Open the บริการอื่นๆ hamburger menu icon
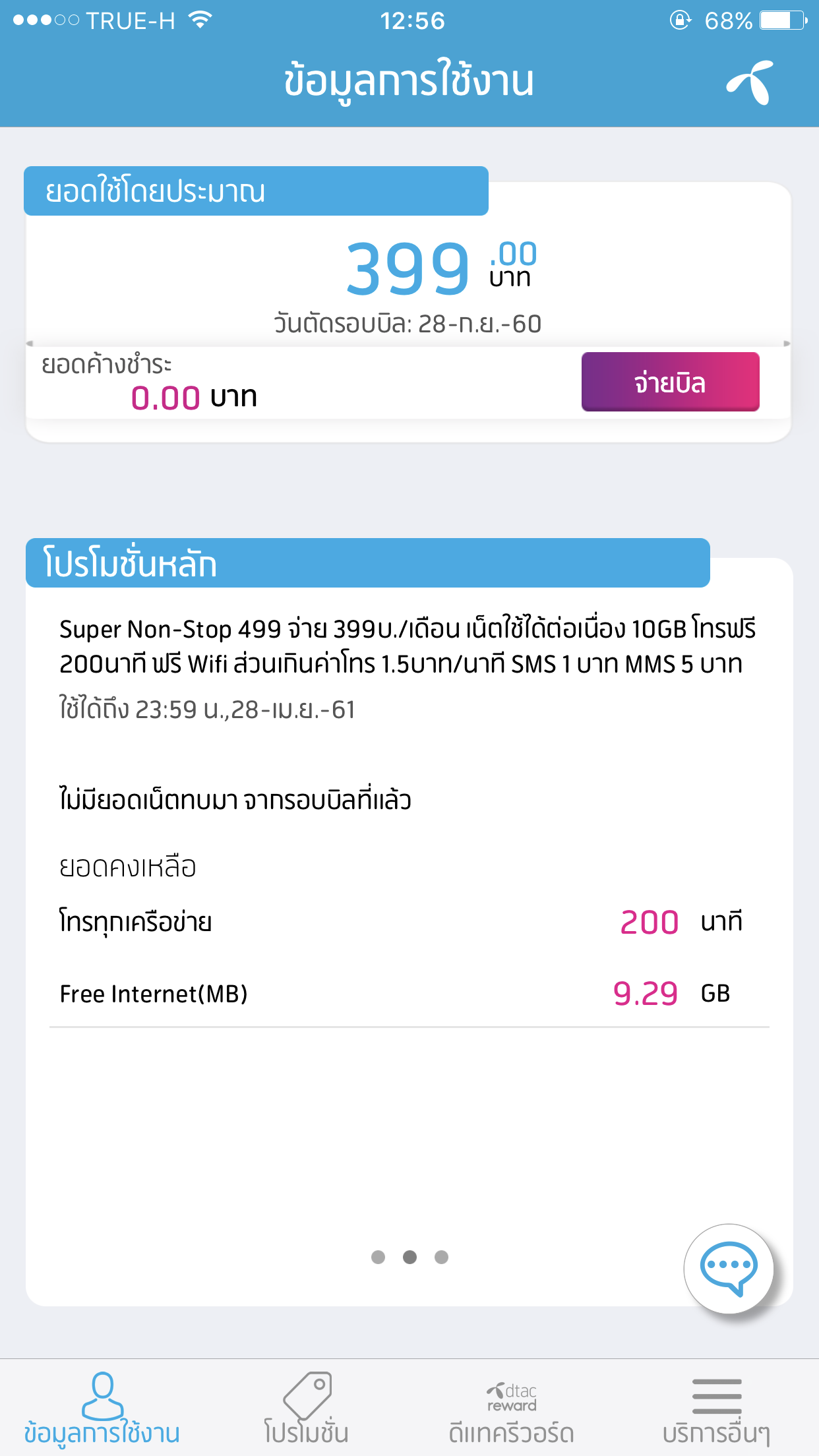819x1456 pixels. (x=717, y=1395)
